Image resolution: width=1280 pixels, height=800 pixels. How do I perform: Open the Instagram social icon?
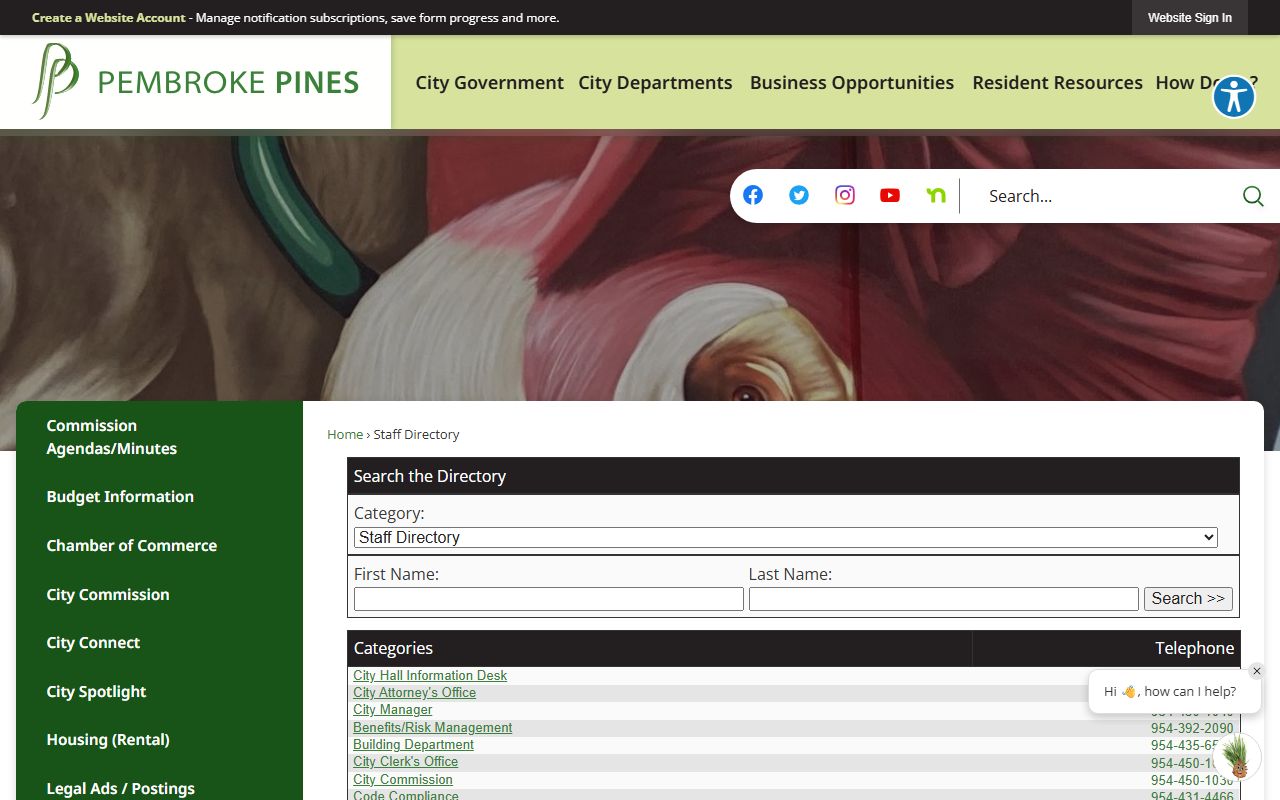tap(845, 195)
